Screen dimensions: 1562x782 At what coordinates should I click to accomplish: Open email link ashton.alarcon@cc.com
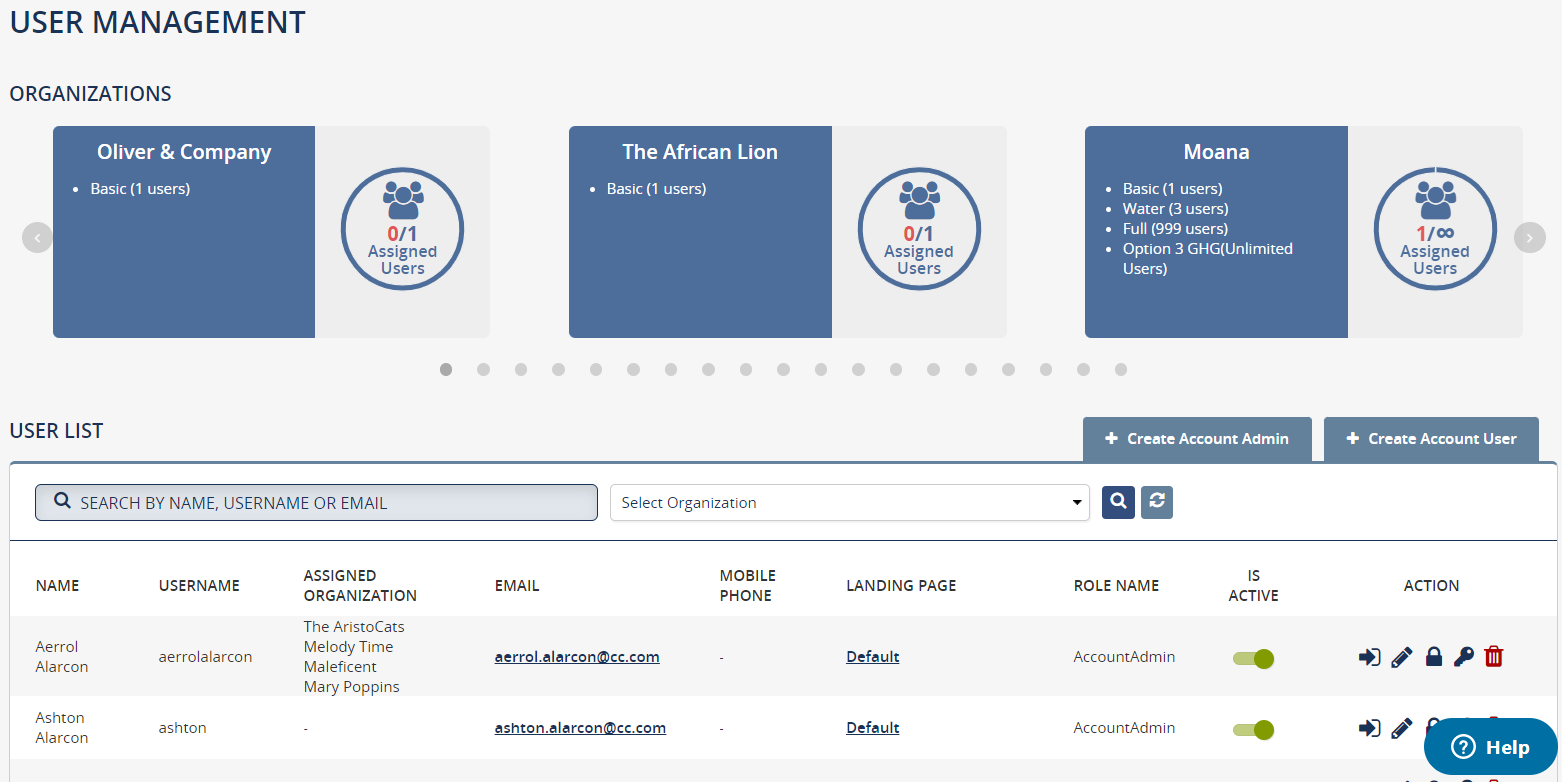(580, 728)
